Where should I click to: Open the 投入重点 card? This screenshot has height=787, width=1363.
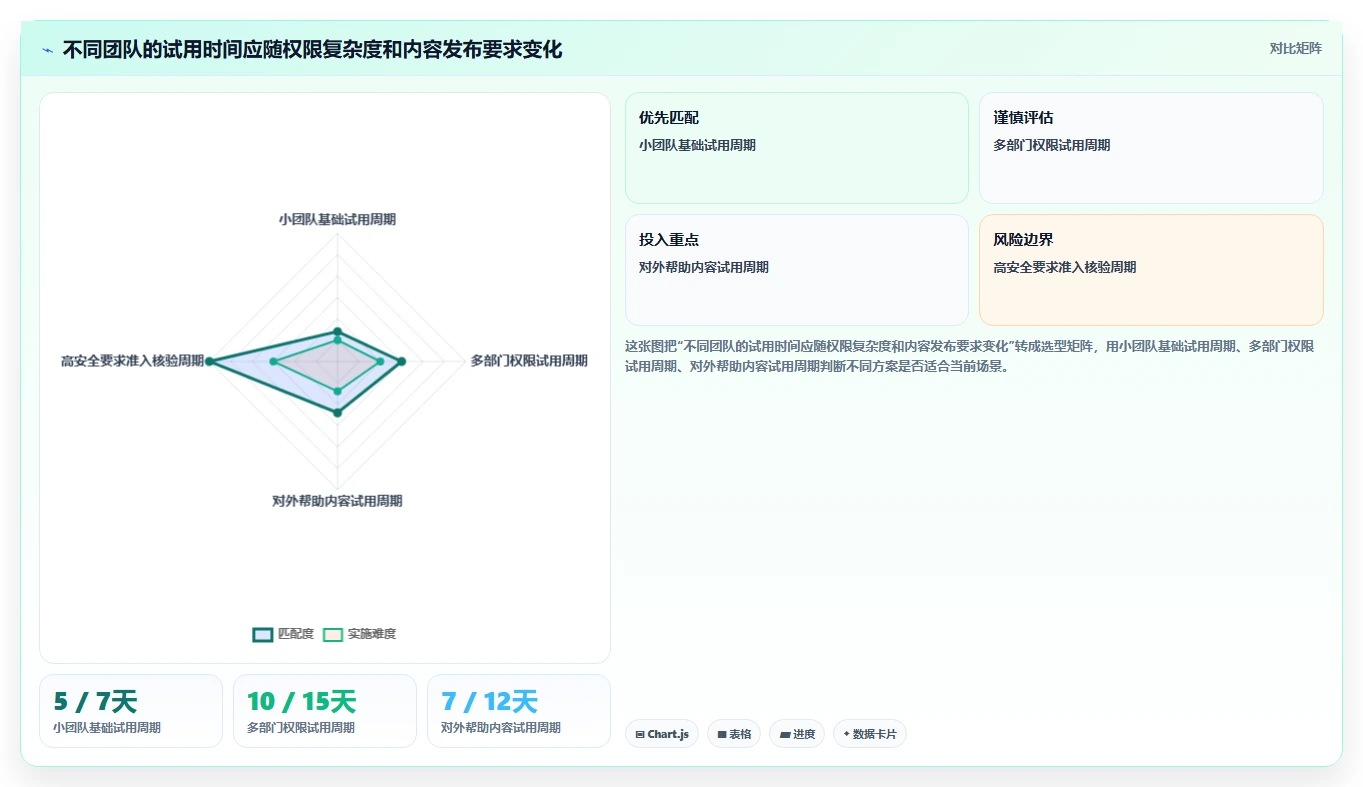coord(797,270)
